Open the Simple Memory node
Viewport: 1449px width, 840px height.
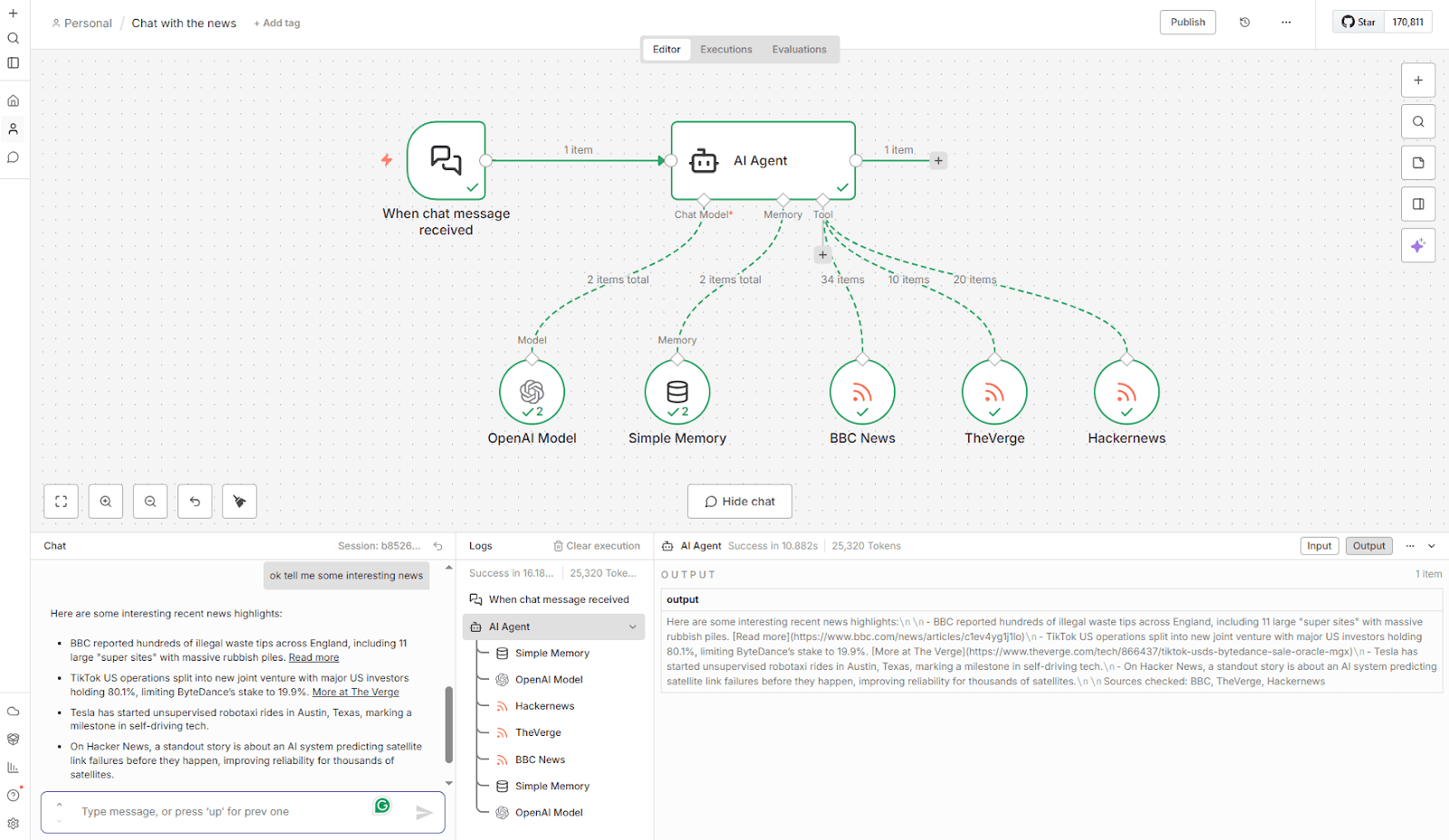tap(677, 392)
